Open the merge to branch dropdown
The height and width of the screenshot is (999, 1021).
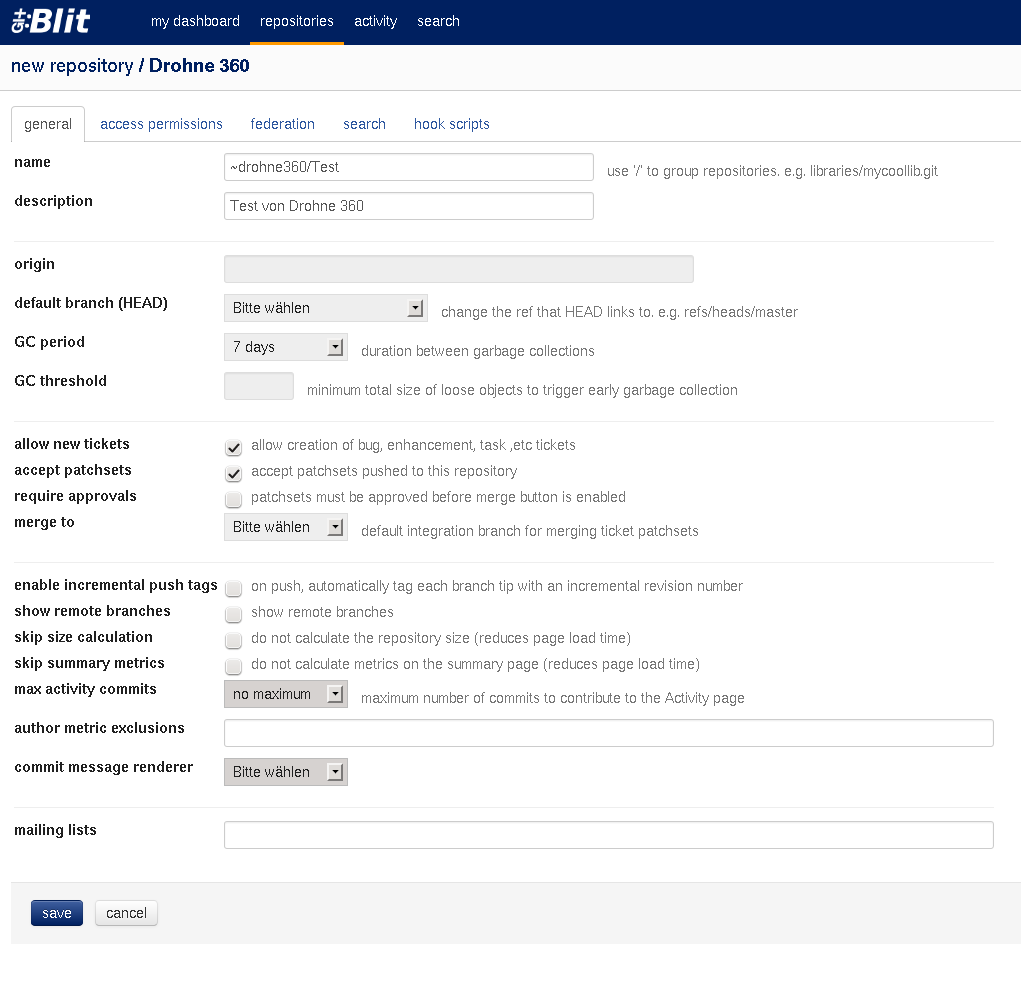pos(285,527)
